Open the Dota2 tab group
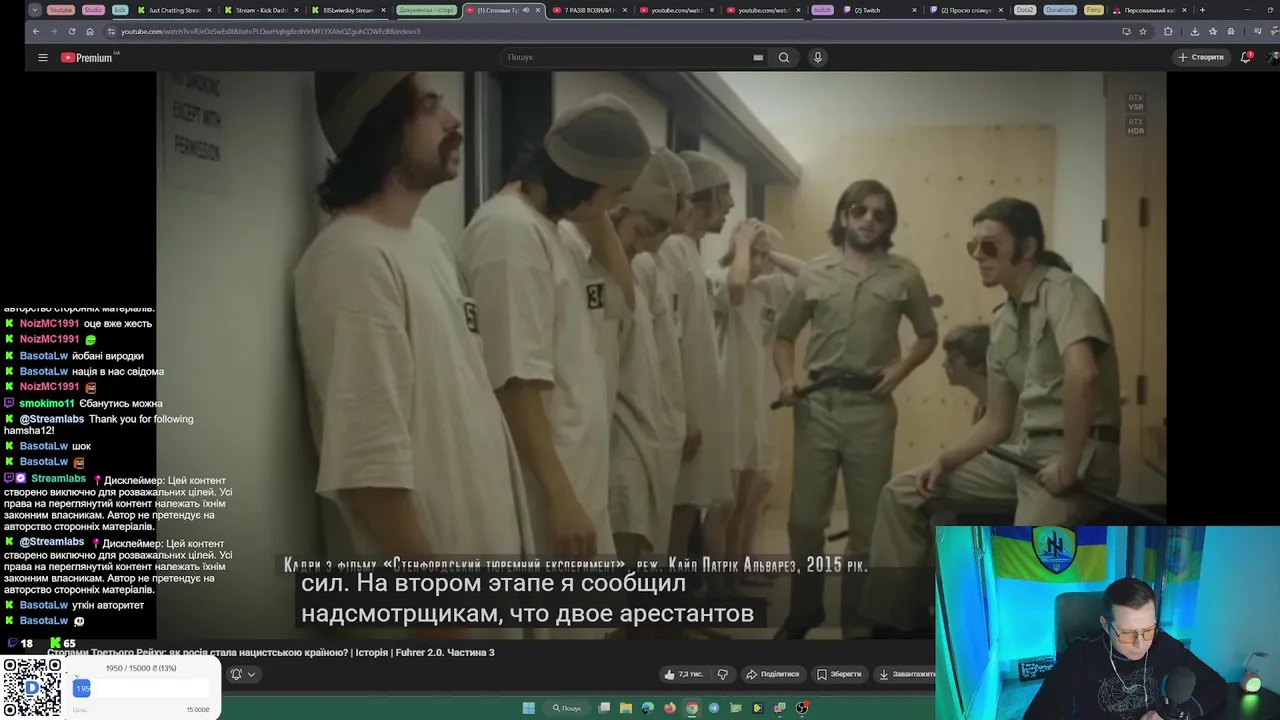Image resolution: width=1280 pixels, height=720 pixels. point(1024,10)
